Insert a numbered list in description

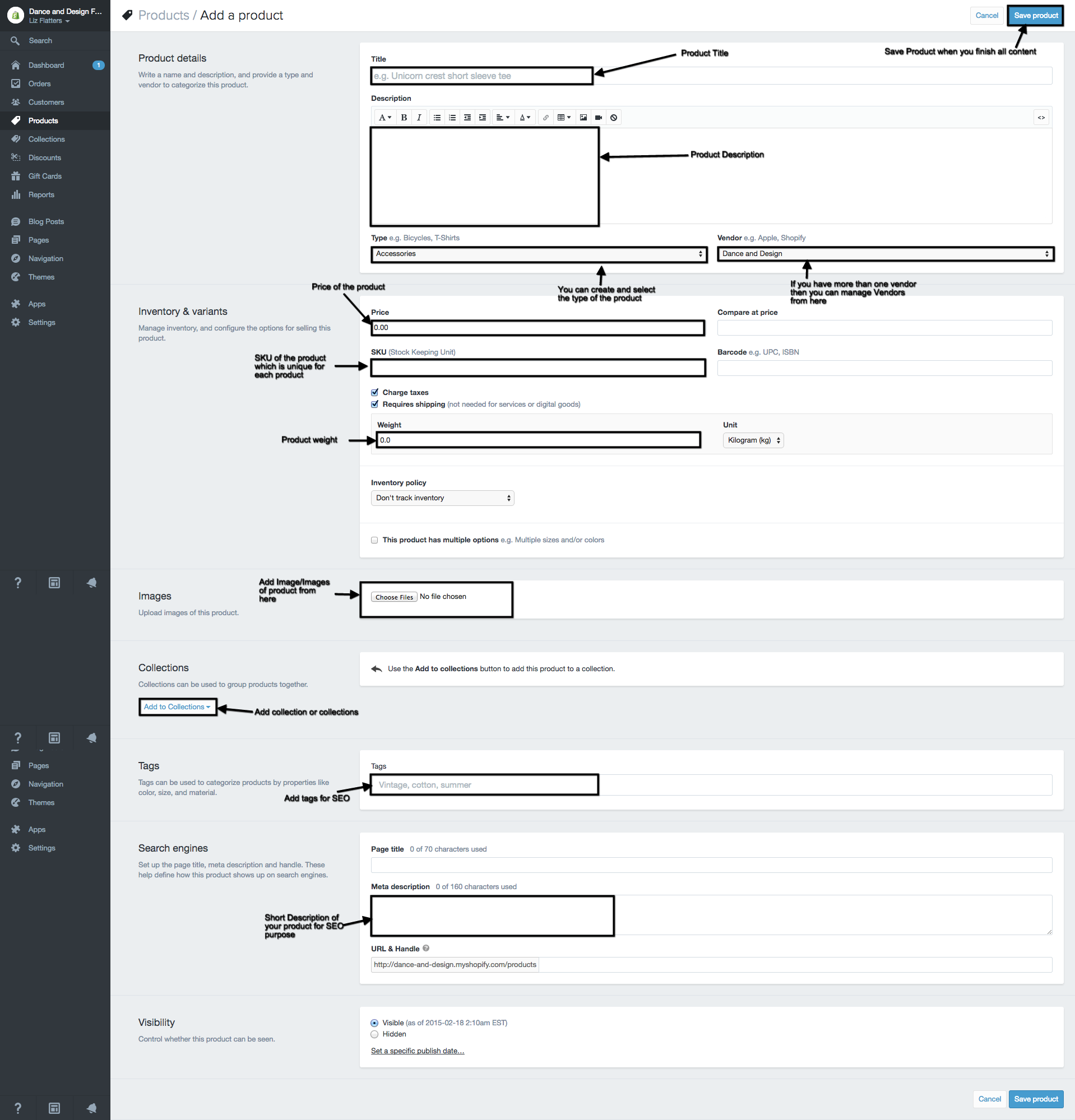452,118
